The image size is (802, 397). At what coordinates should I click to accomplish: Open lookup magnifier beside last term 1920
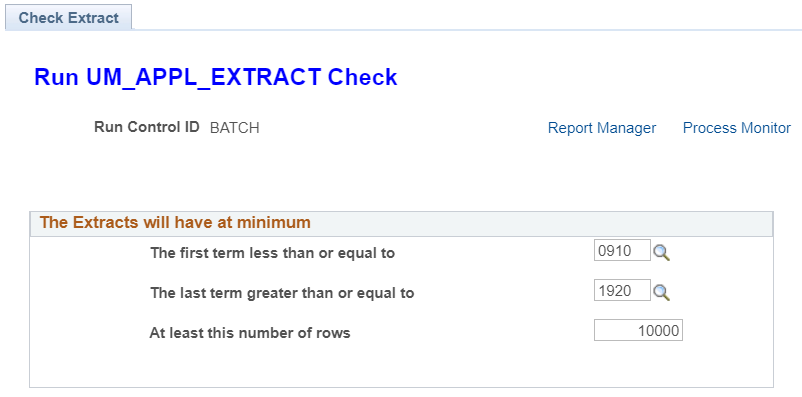[661, 293]
